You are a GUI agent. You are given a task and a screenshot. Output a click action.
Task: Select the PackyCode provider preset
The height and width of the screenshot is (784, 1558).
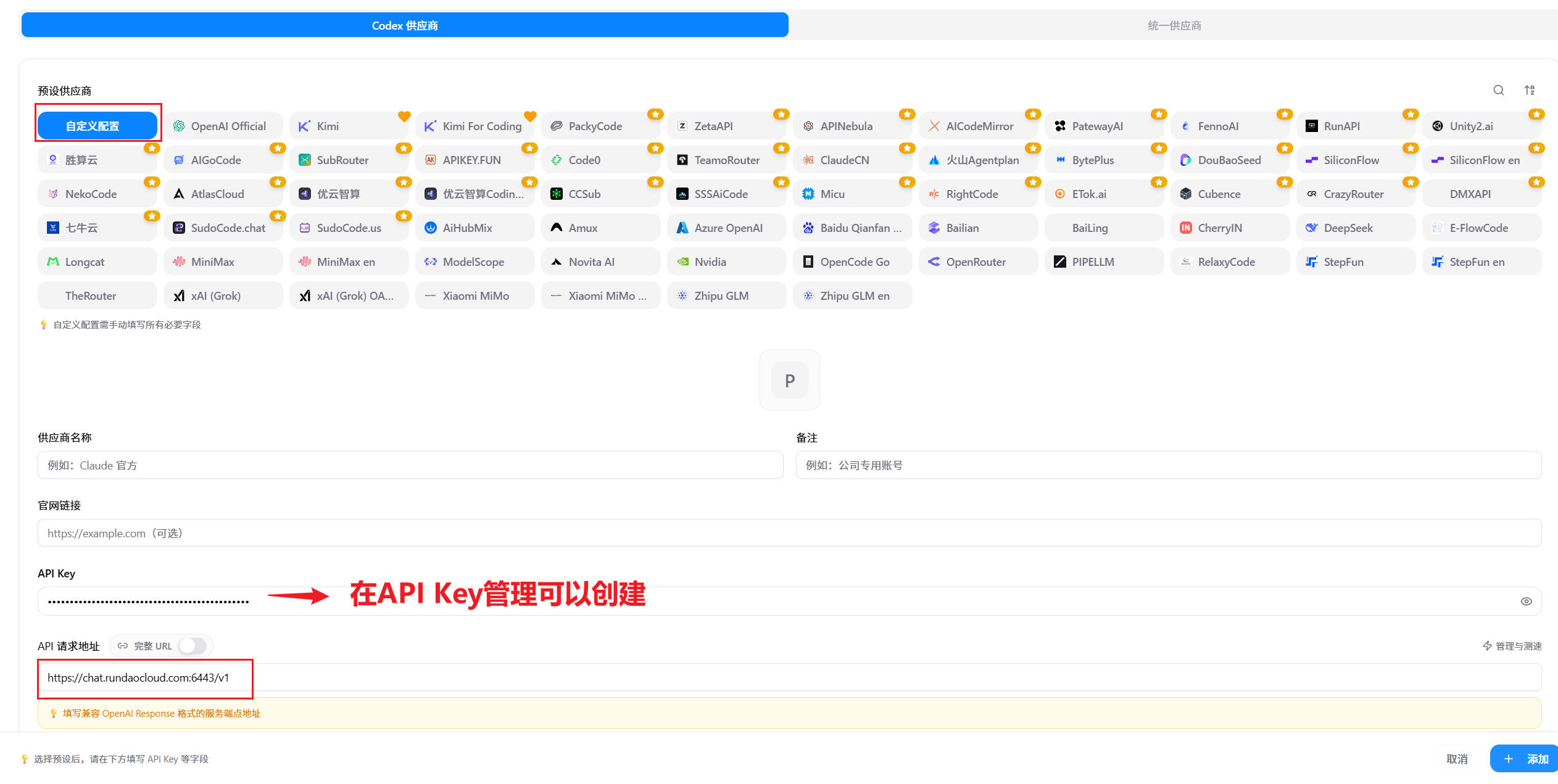pos(601,126)
